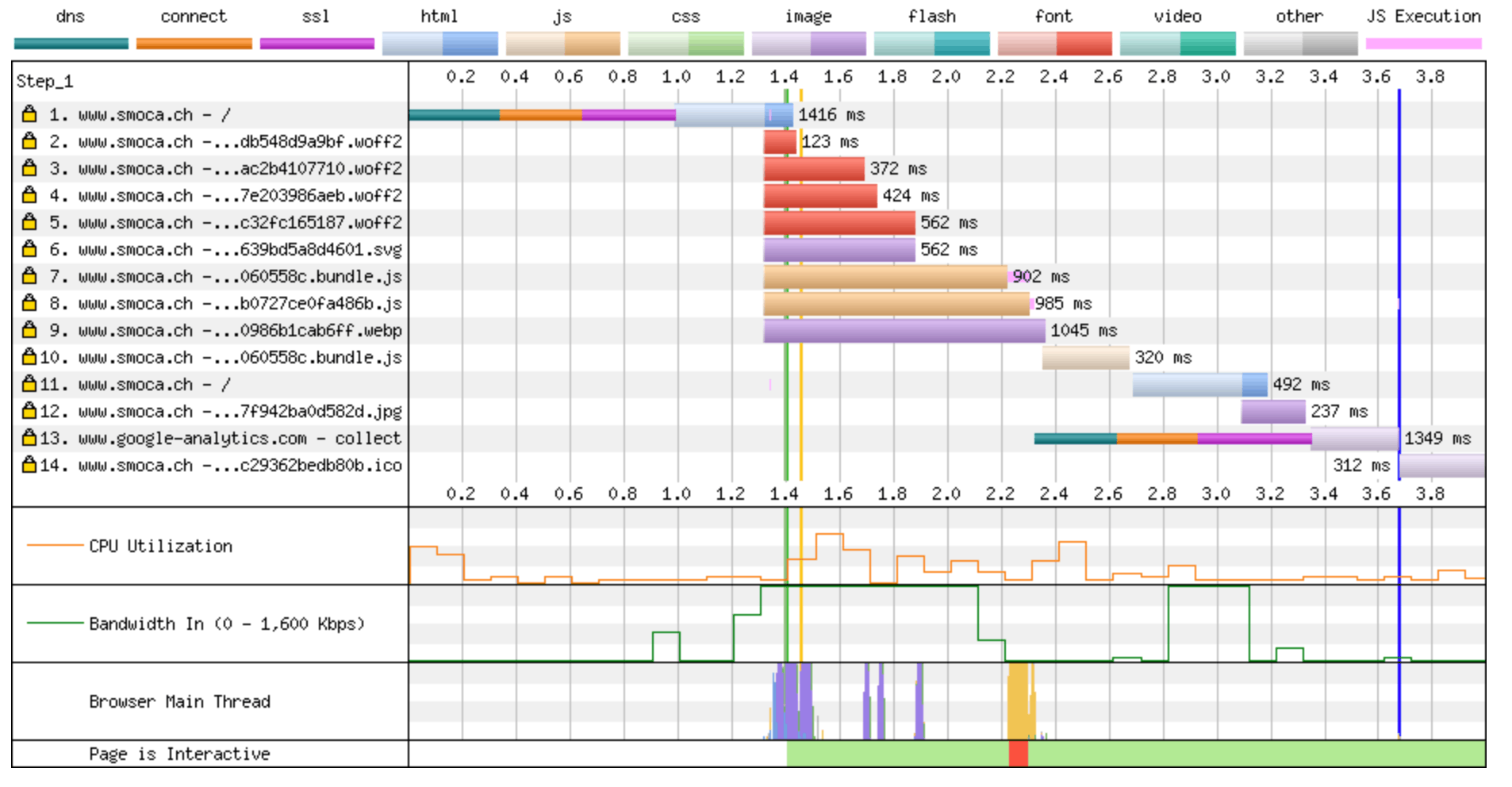
Task: Click the lock icon beside b0727ce0fa486b.js row
Action: coord(29,303)
